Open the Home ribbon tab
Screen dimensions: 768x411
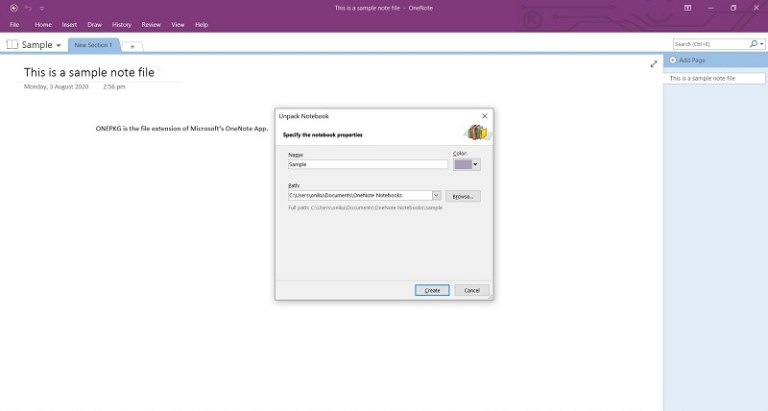pos(43,24)
